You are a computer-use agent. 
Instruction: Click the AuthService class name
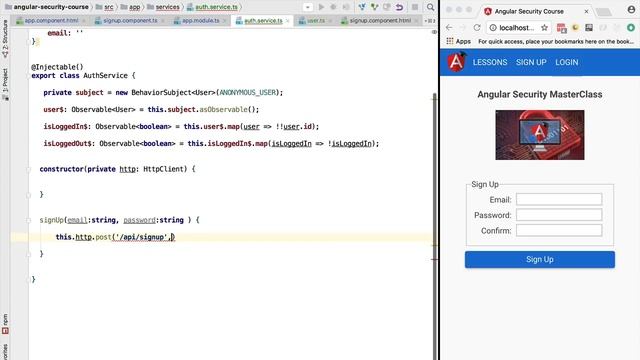105,76
